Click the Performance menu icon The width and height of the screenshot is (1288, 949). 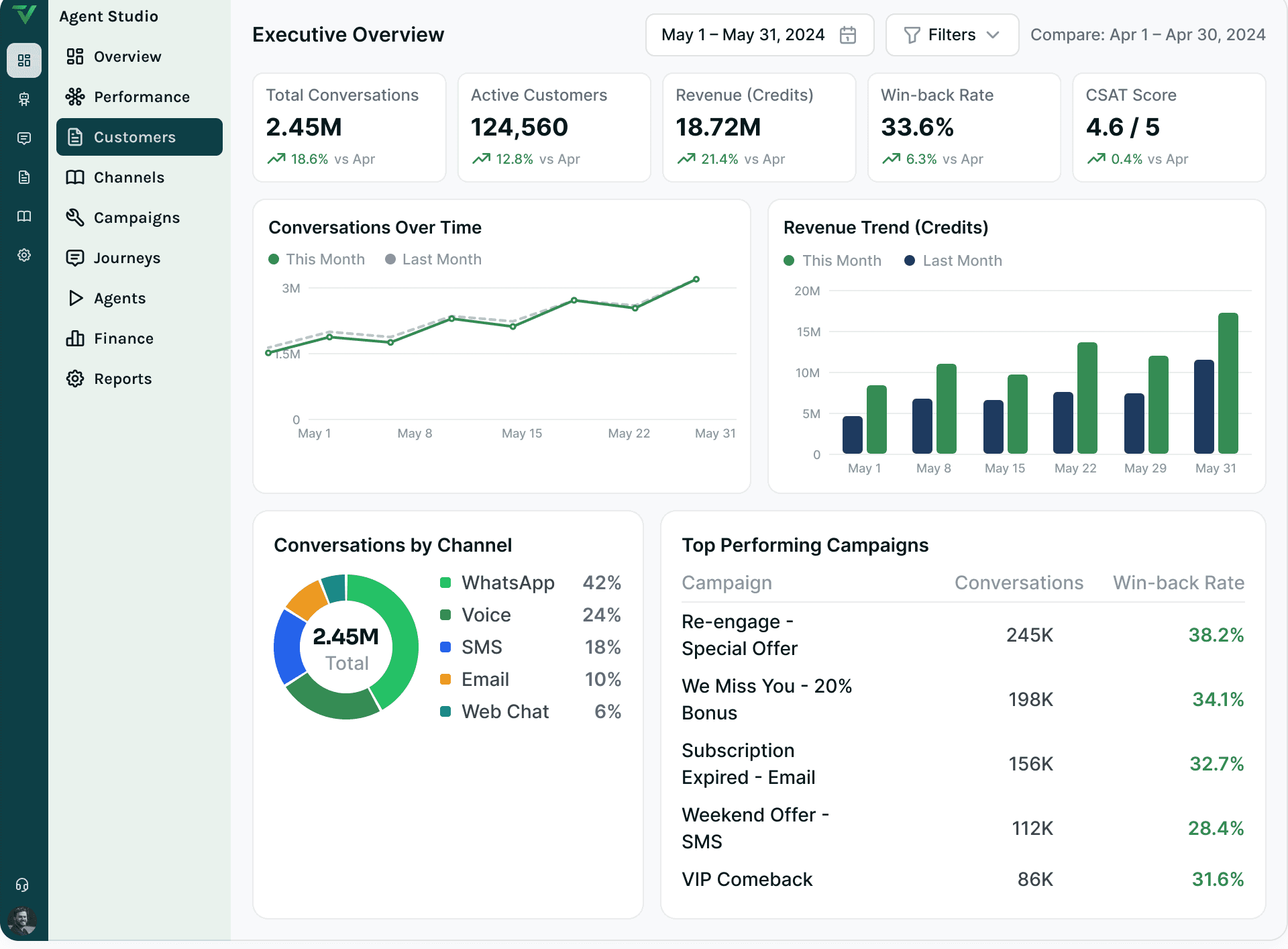click(x=75, y=97)
